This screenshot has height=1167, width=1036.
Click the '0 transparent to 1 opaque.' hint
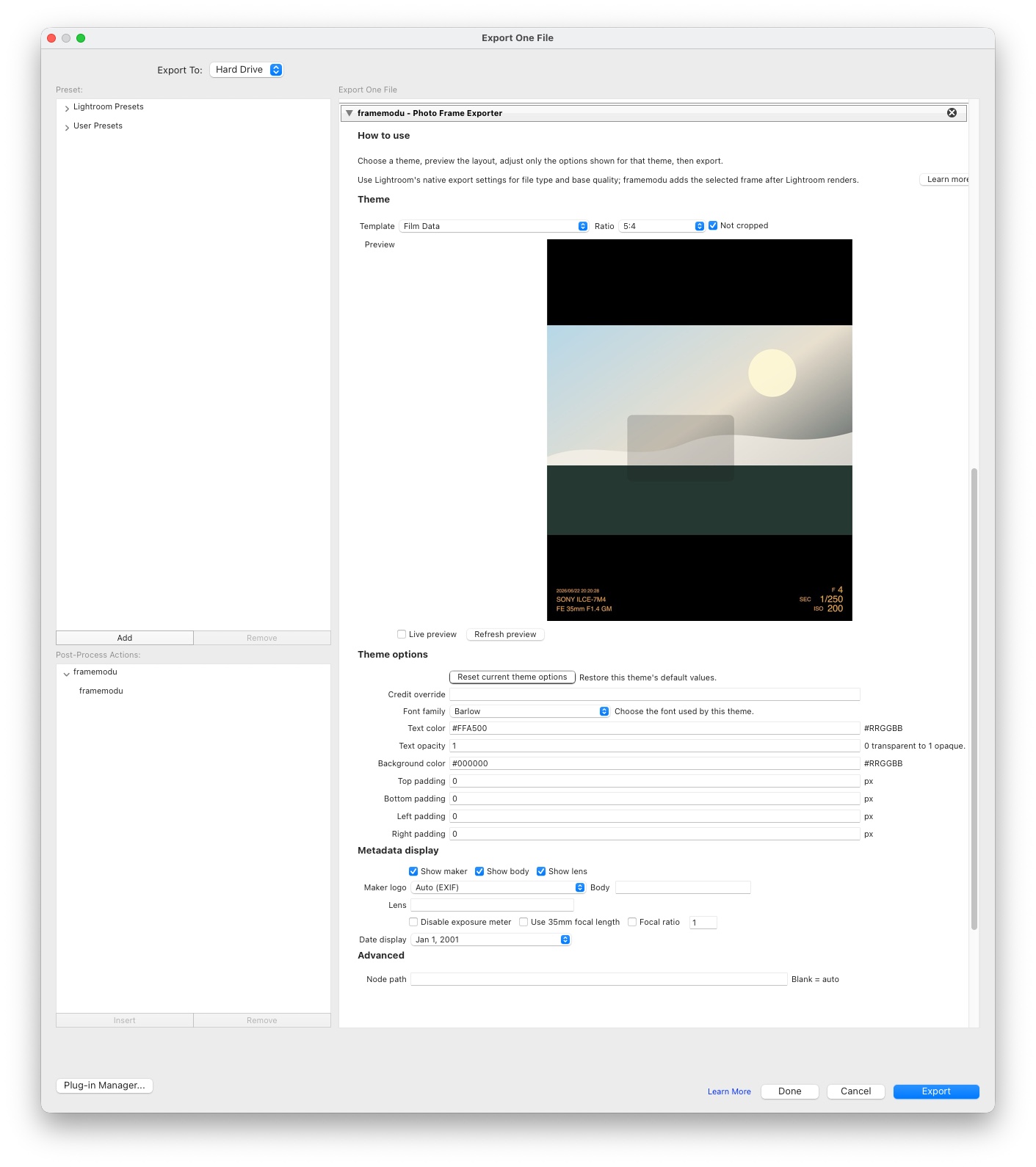pos(915,746)
